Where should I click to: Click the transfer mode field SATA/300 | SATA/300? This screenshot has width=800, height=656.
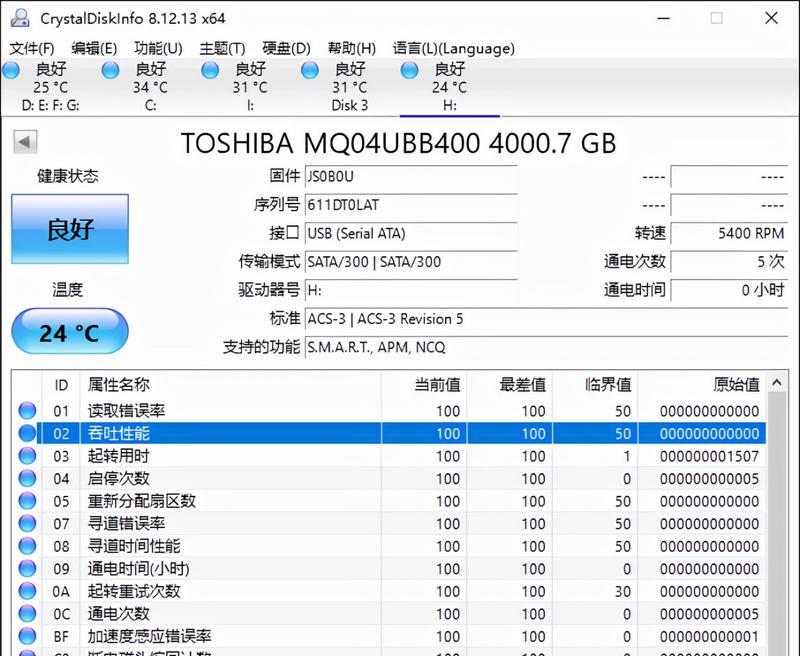(x=411, y=262)
